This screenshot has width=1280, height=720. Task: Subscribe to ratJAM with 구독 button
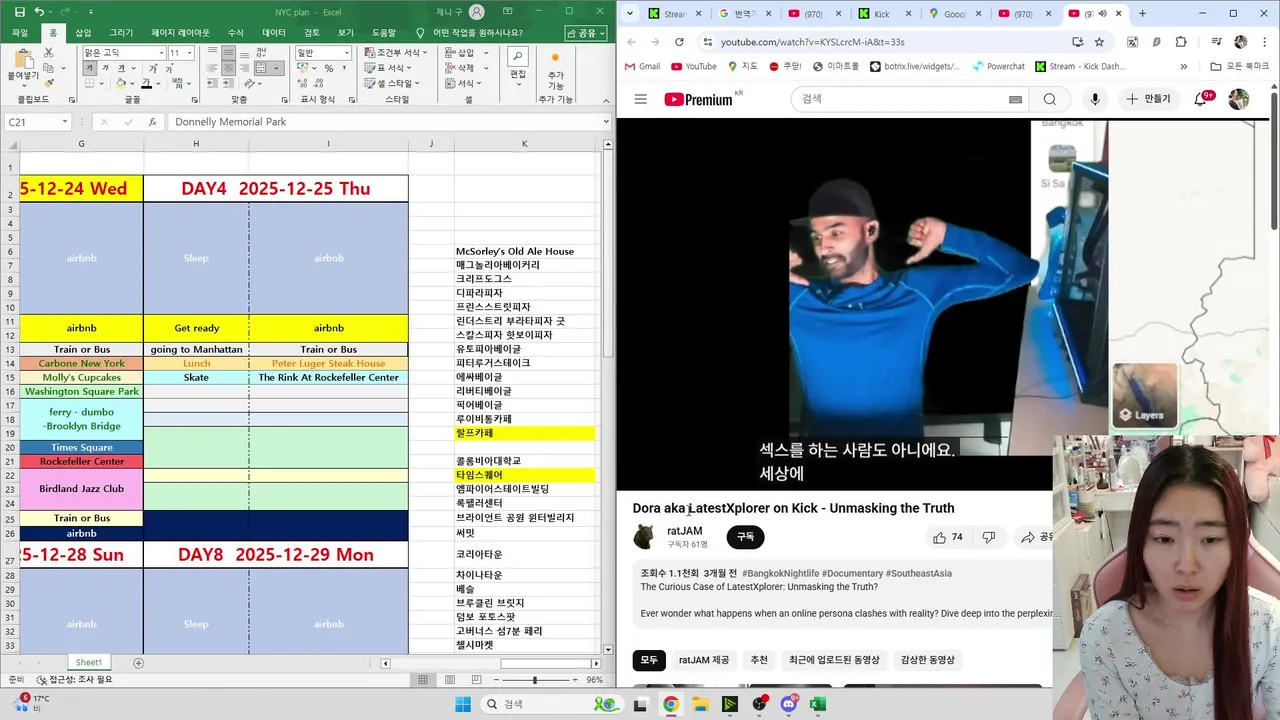(746, 537)
